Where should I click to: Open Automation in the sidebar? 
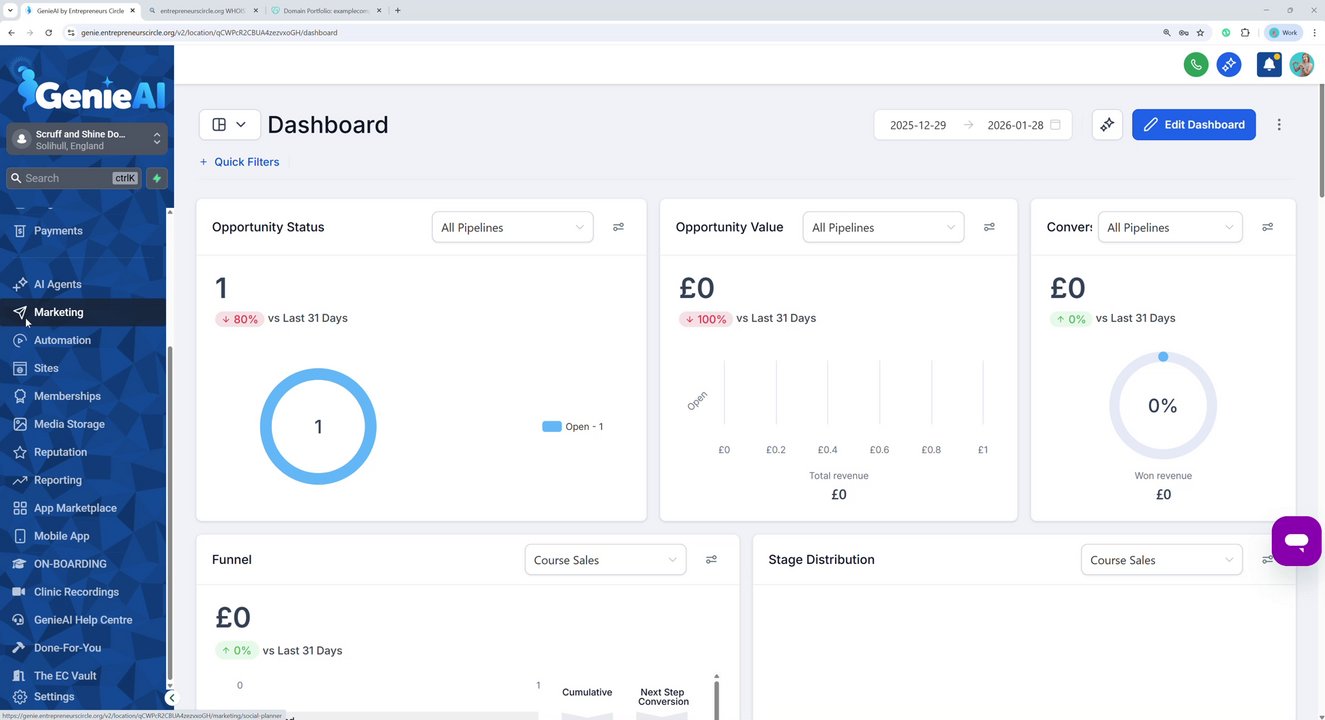62,340
